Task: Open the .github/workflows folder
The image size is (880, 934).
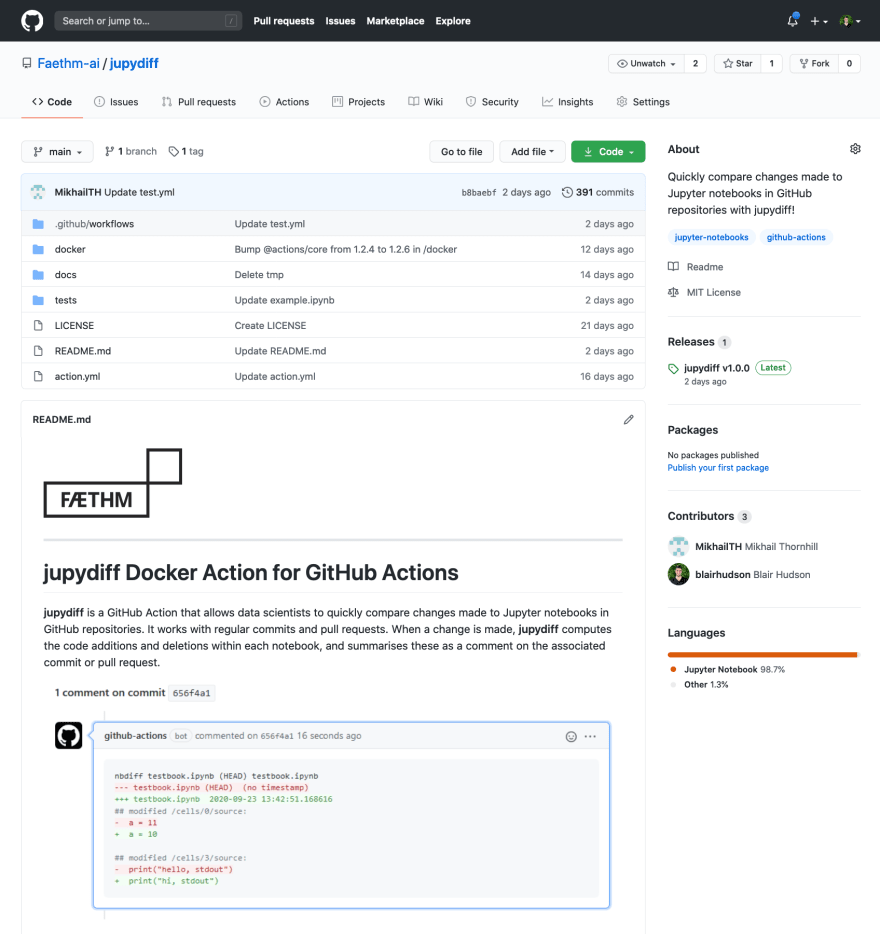Action: click(x=94, y=224)
